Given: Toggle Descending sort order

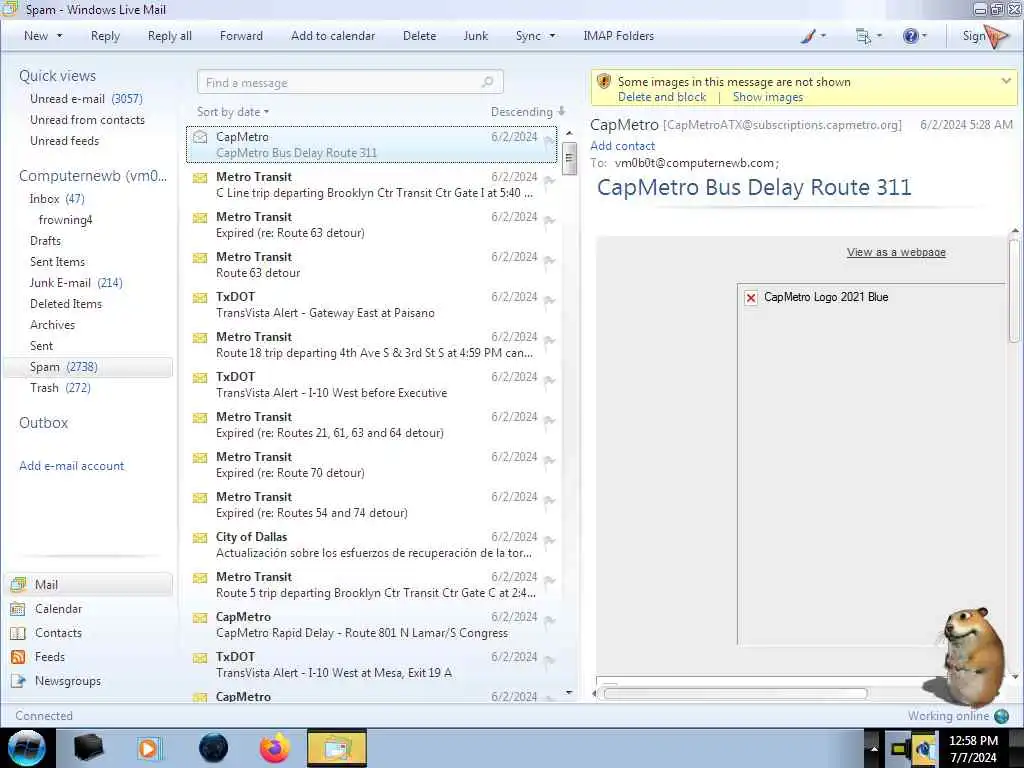Looking at the screenshot, I should click(528, 112).
